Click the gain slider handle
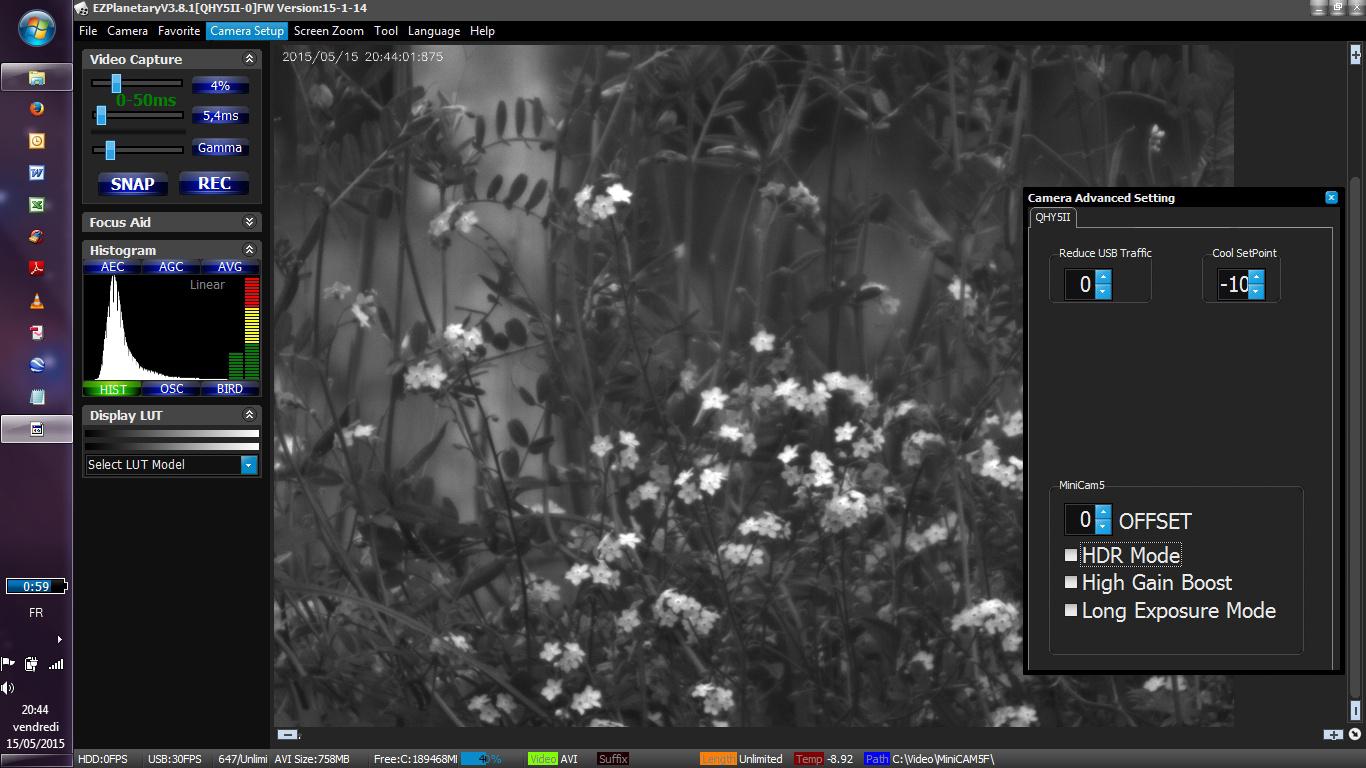 (x=116, y=84)
